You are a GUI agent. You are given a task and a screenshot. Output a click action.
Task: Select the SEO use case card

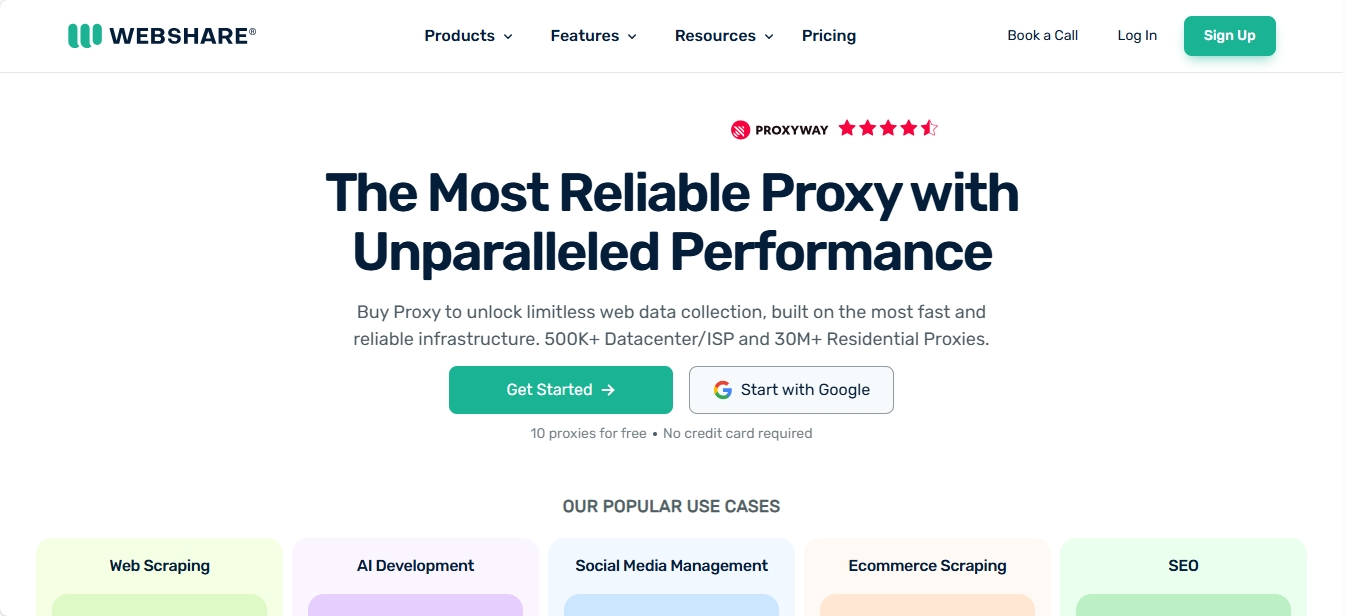point(1184,577)
